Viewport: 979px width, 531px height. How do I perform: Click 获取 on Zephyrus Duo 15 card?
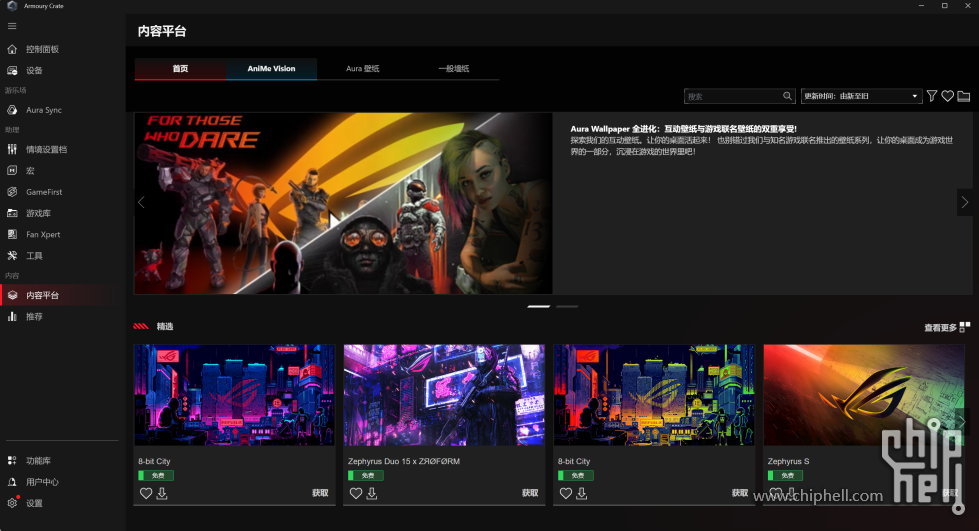pyautogui.click(x=530, y=493)
